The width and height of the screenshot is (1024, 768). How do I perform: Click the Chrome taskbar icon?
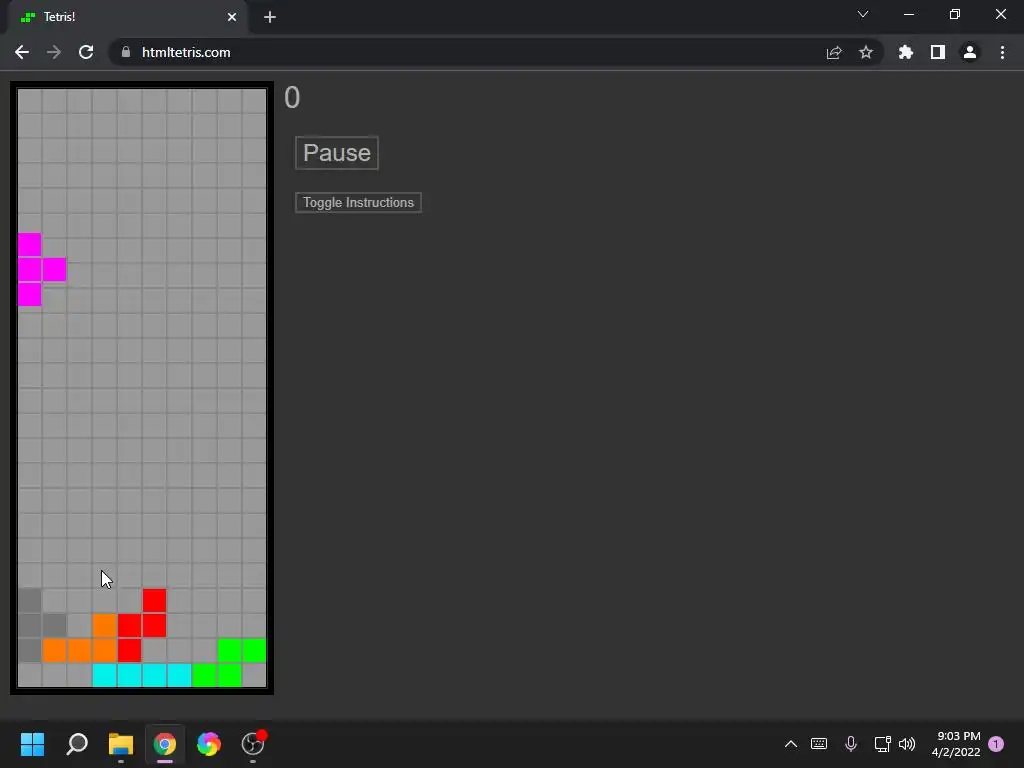point(165,744)
